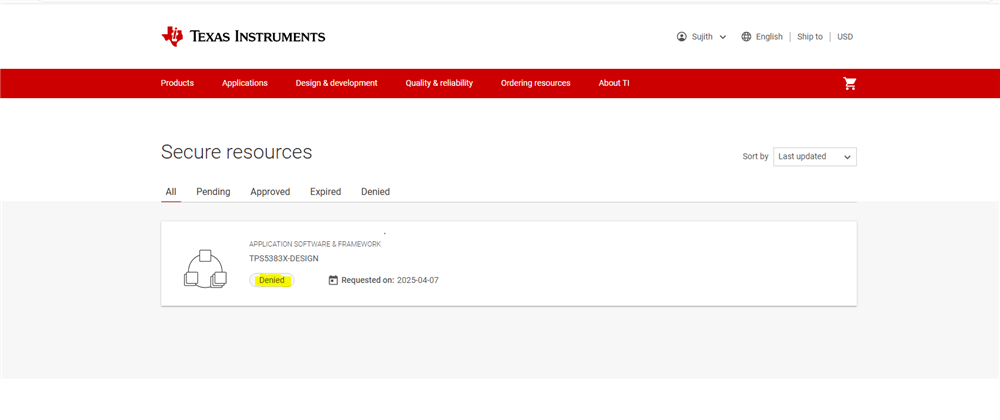
Task: Switch to the Denied tab
Action: pyautogui.click(x=375, y=192)
